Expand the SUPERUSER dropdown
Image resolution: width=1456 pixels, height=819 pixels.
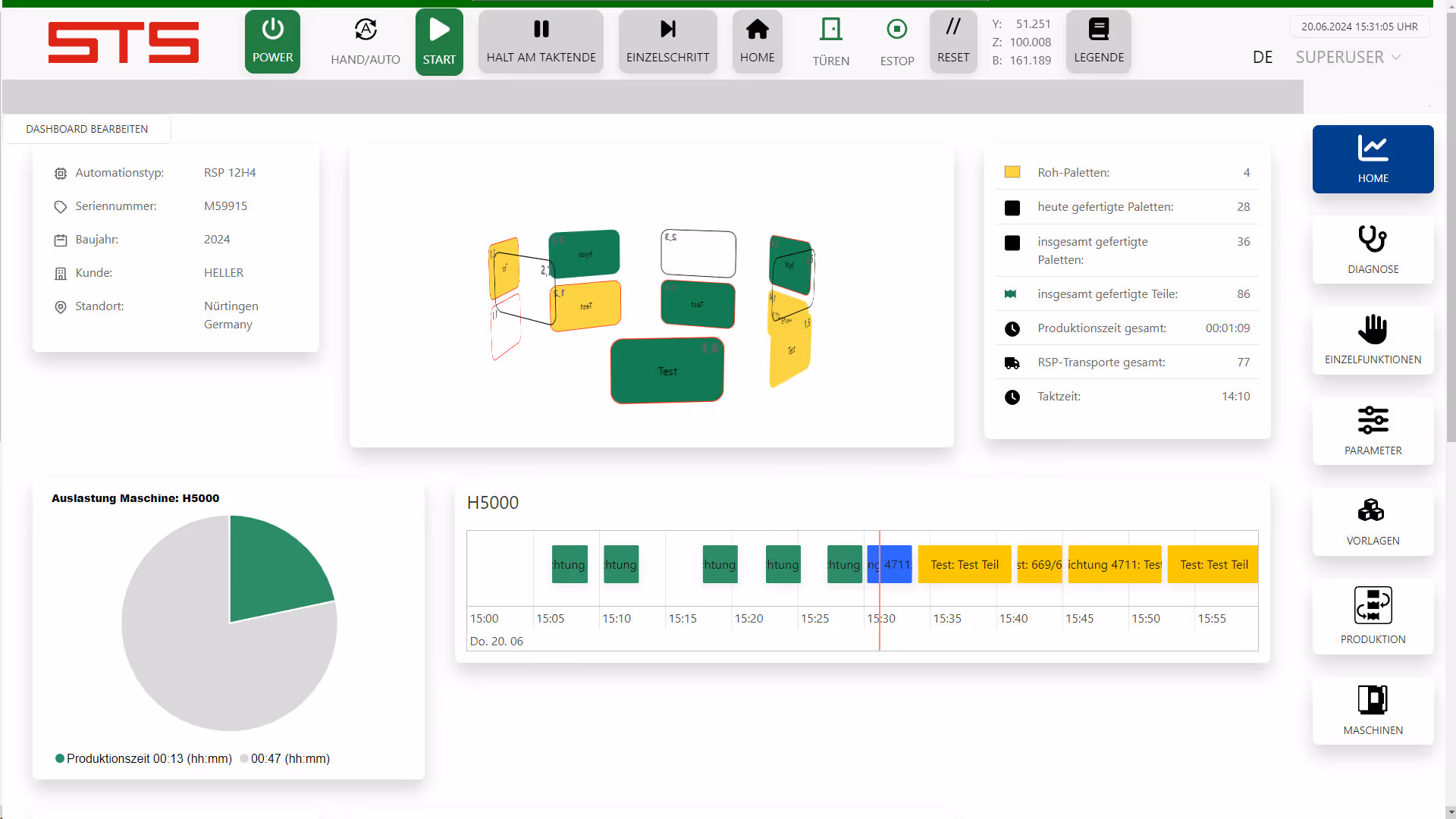(x=1348, y=57)
